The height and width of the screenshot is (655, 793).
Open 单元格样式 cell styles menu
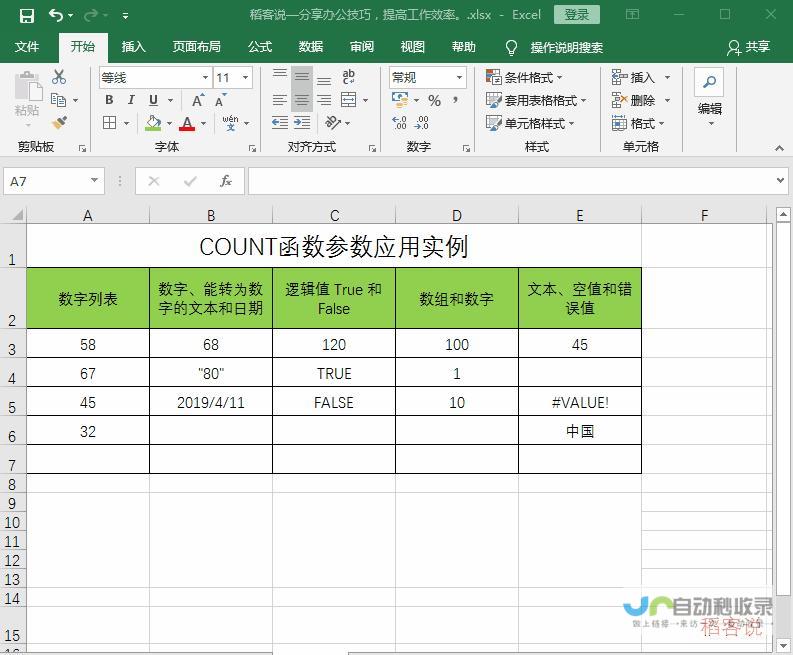coord(530,123)
